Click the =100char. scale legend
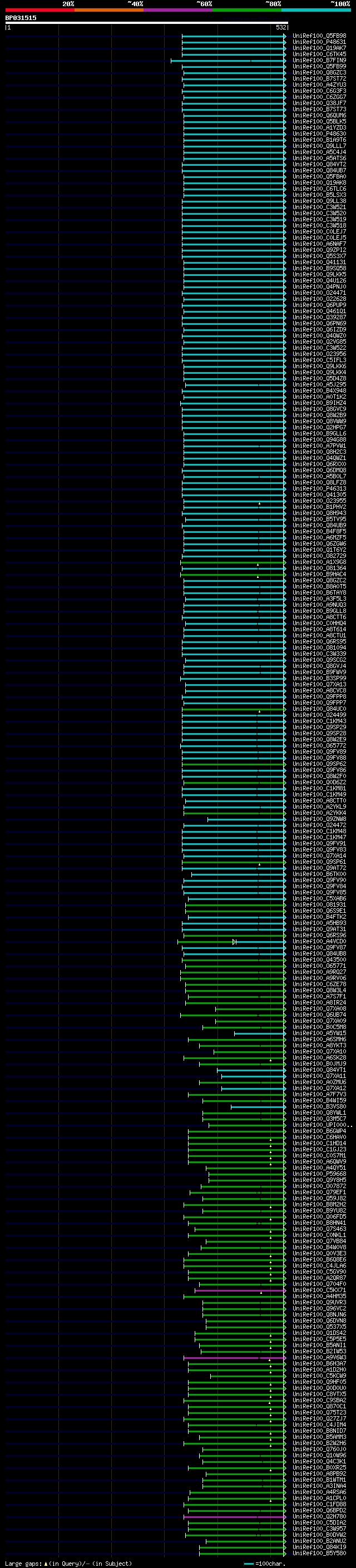This screenshot has width=356, height=1568. 264,1563
